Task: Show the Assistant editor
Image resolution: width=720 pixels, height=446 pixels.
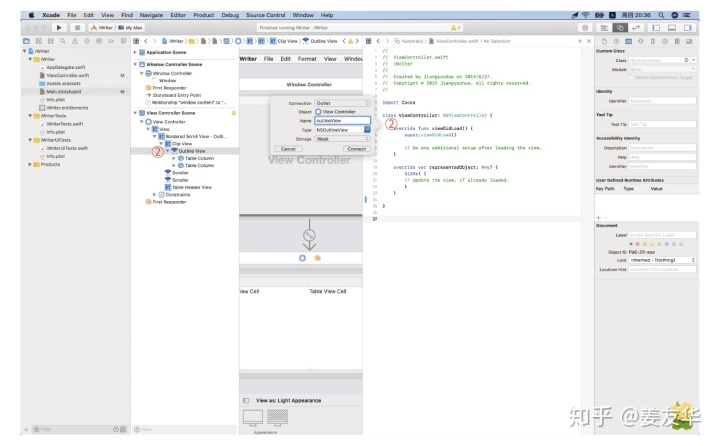Action: pyautogui.click(x=620, y=28)
